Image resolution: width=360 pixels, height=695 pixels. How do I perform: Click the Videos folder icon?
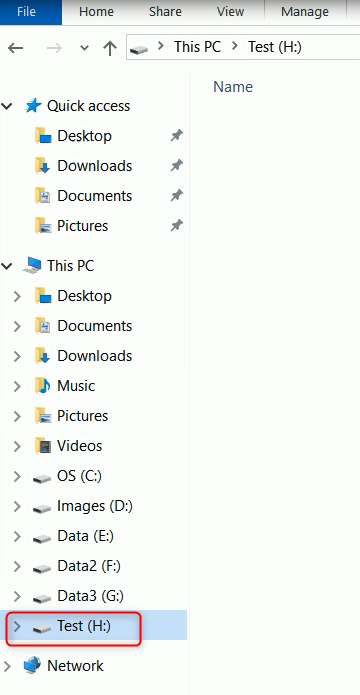point(43,445)
